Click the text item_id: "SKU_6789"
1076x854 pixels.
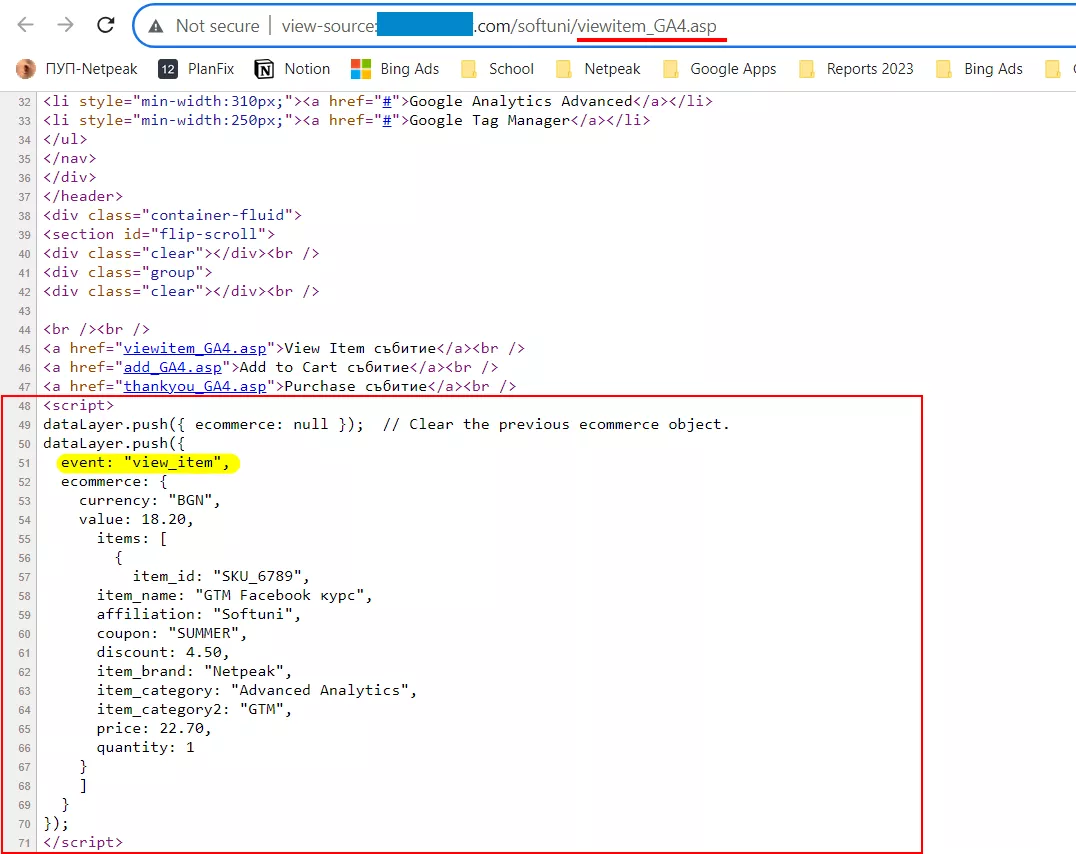220,576
